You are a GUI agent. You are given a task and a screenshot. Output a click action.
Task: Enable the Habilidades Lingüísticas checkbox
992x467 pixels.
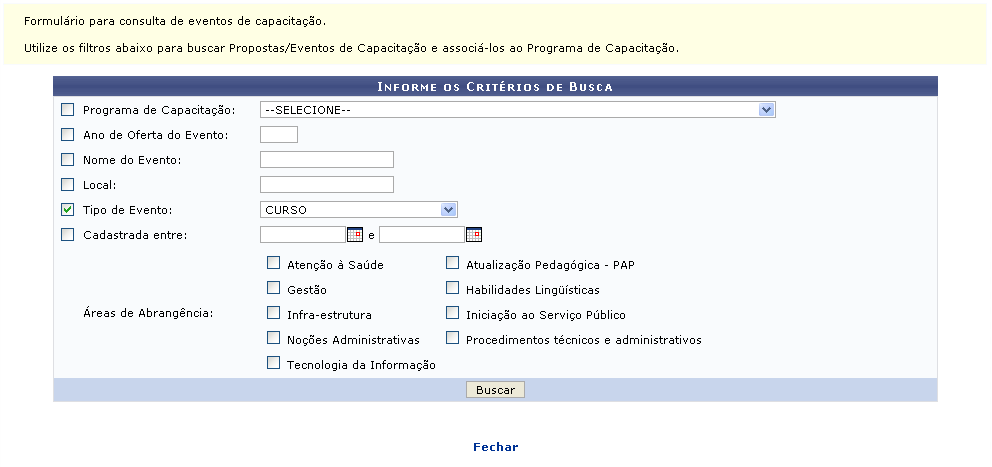tap(453, 289)
